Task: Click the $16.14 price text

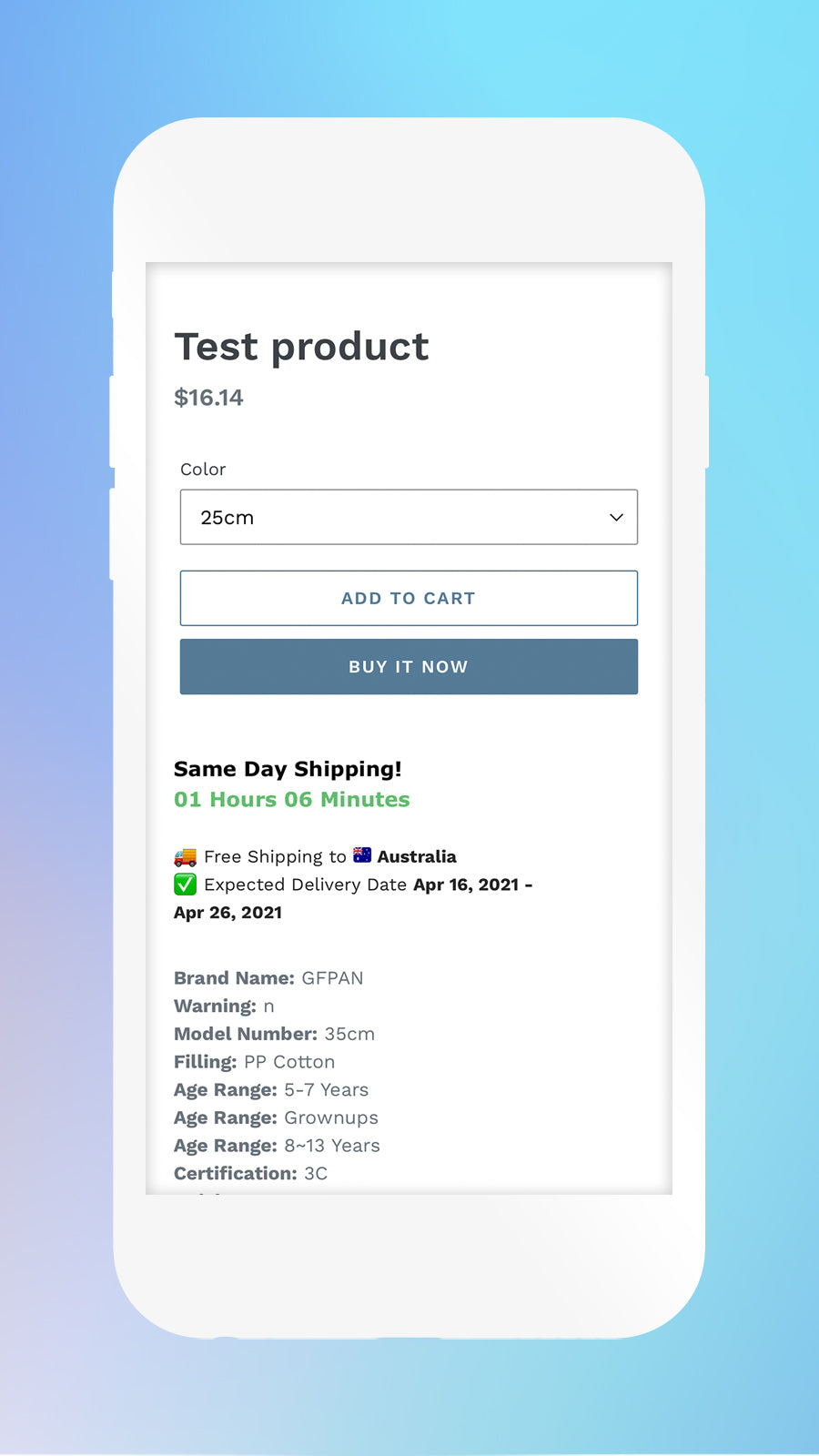Action: [208, 398]
